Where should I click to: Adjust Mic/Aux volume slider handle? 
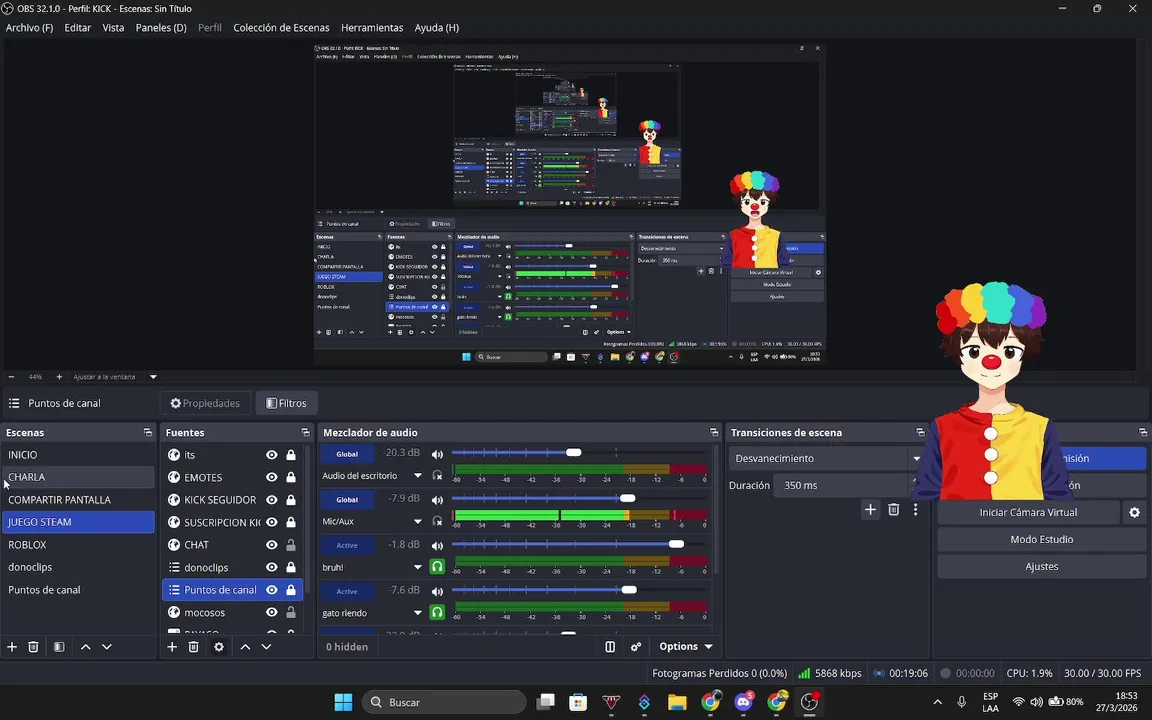click(627, 498)
